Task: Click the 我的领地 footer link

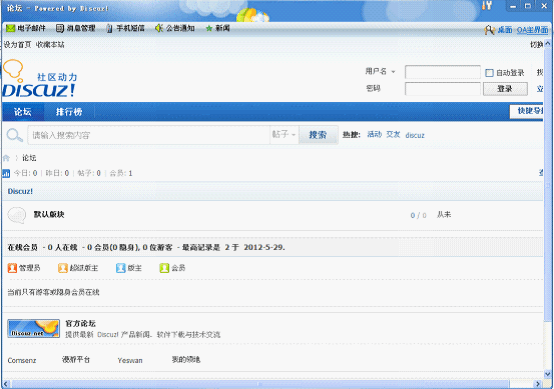Action: point(186,360)
